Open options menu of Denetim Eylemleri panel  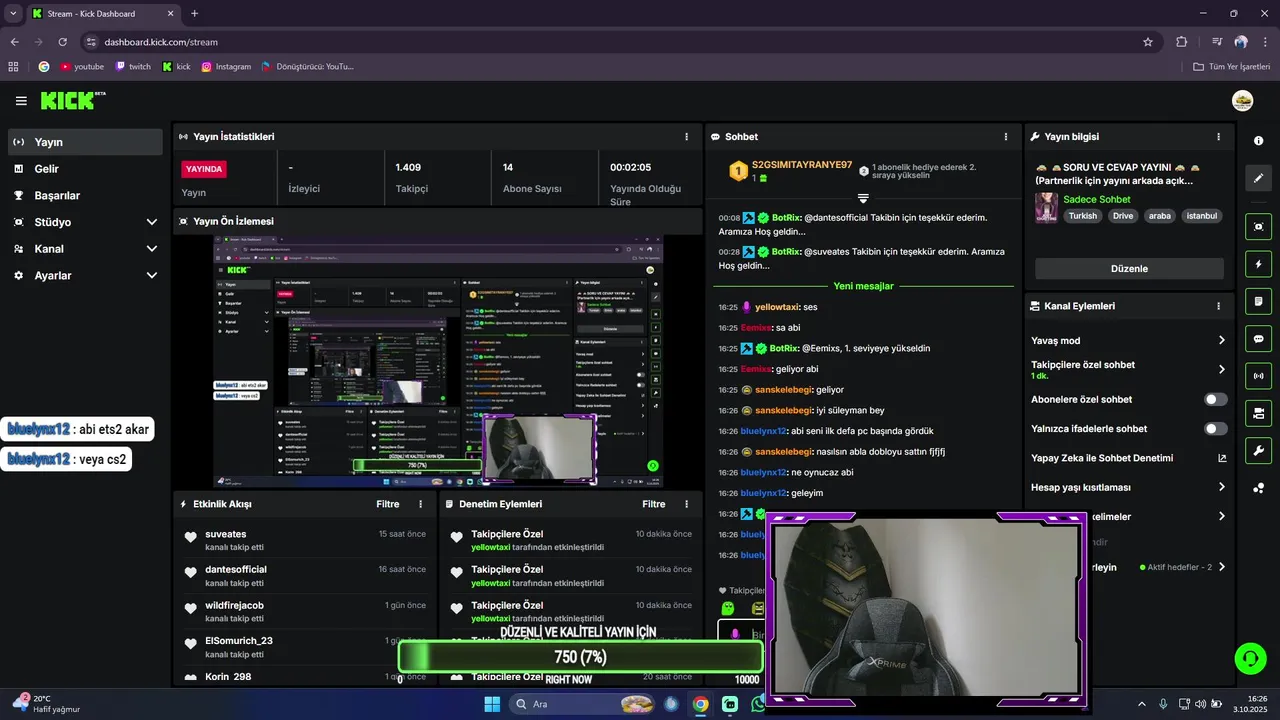point(686,504)
